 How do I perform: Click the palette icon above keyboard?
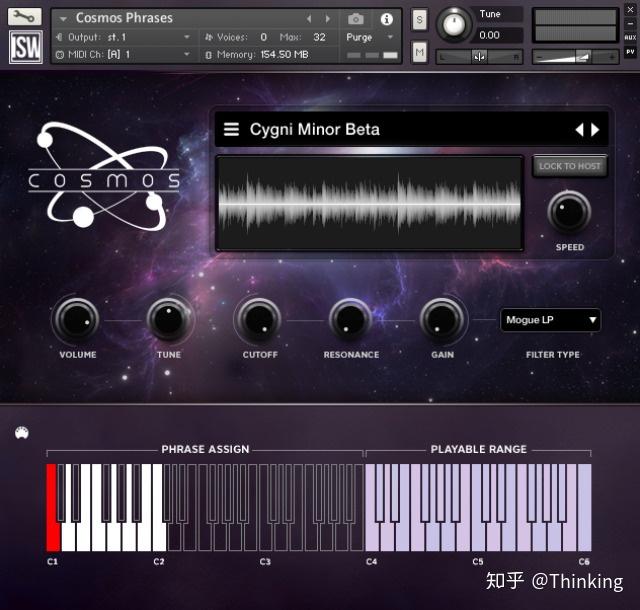coord(22,432)
